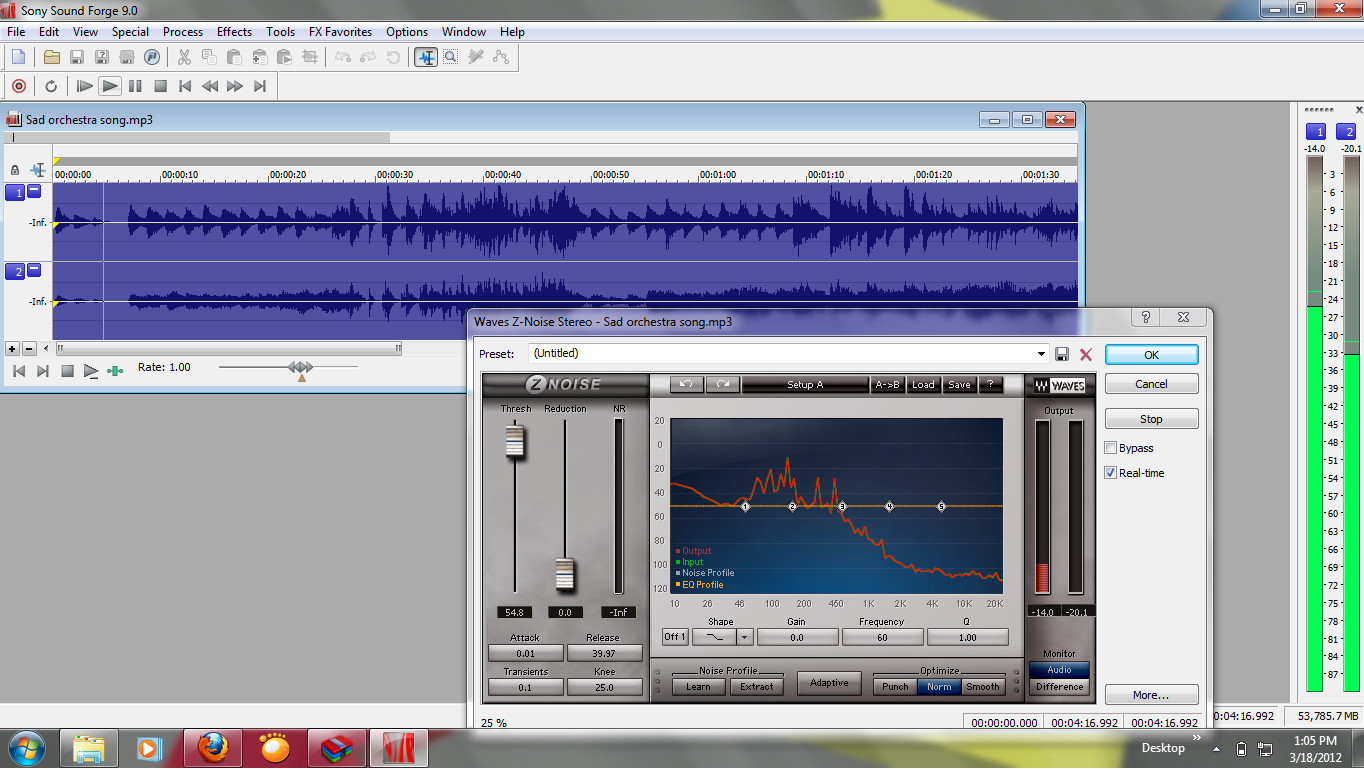Select the Magnify tool in the toolbar
Image resolution: width=1364 pixels, height=769 pixels.
tap(451, 57)
